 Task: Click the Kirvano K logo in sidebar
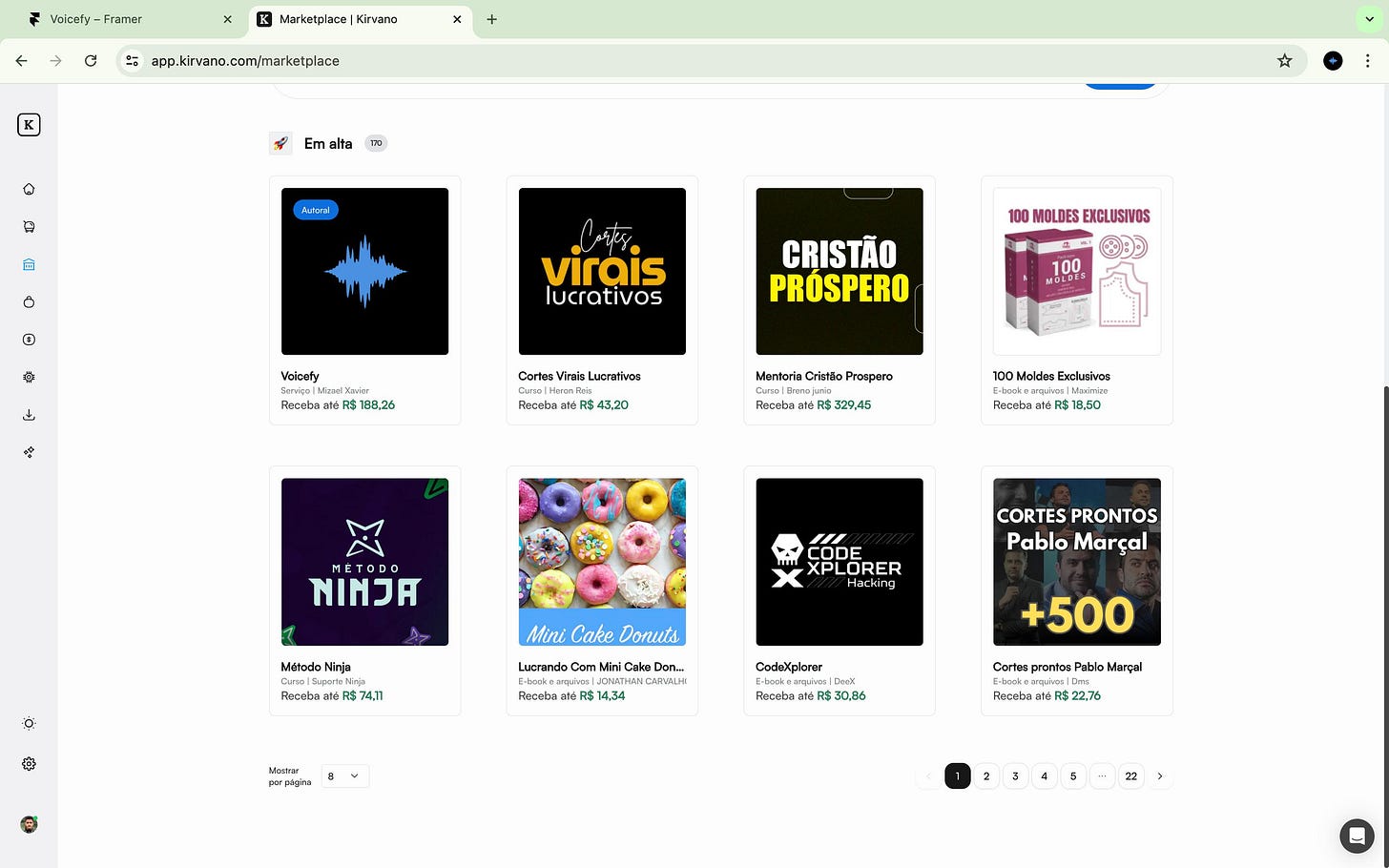click(29, 125)
